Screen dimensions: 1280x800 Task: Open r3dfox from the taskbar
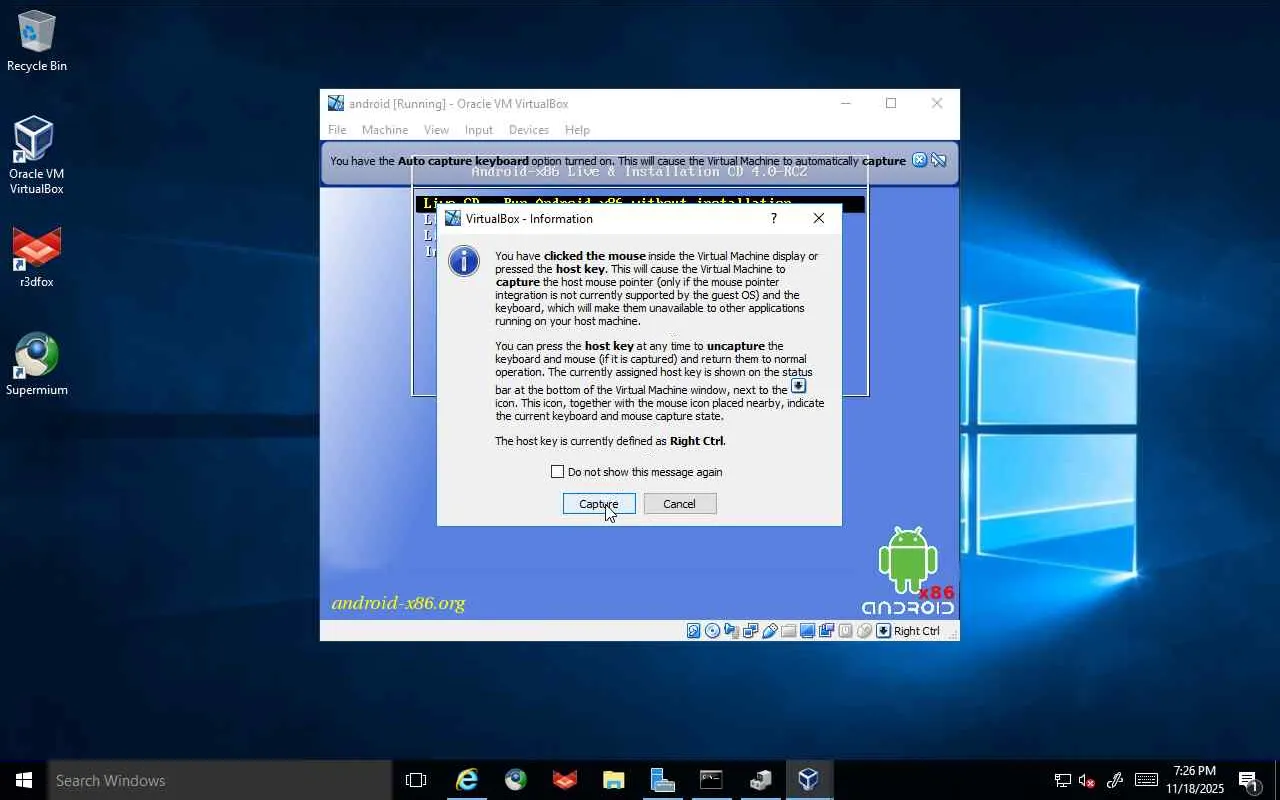tap(564, 780)
